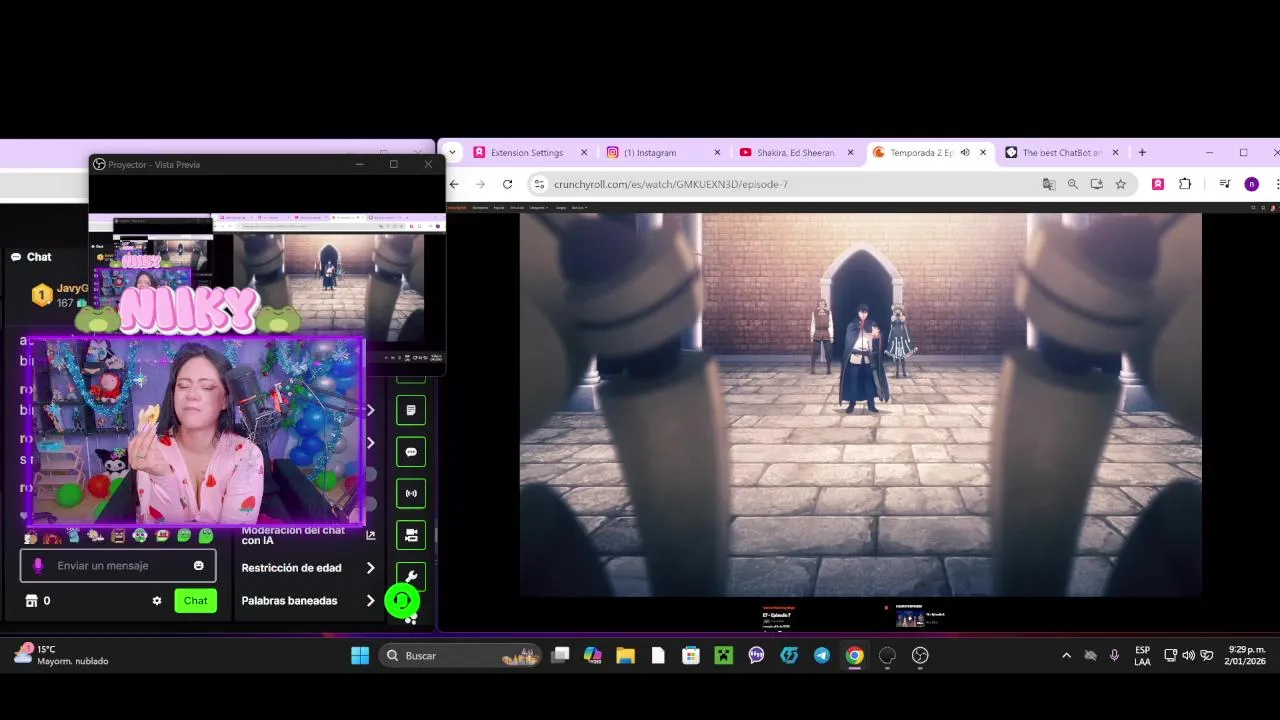Screen dimensions: 1280x720
Task: Open the channel points store icon
Action: [31, 601]
